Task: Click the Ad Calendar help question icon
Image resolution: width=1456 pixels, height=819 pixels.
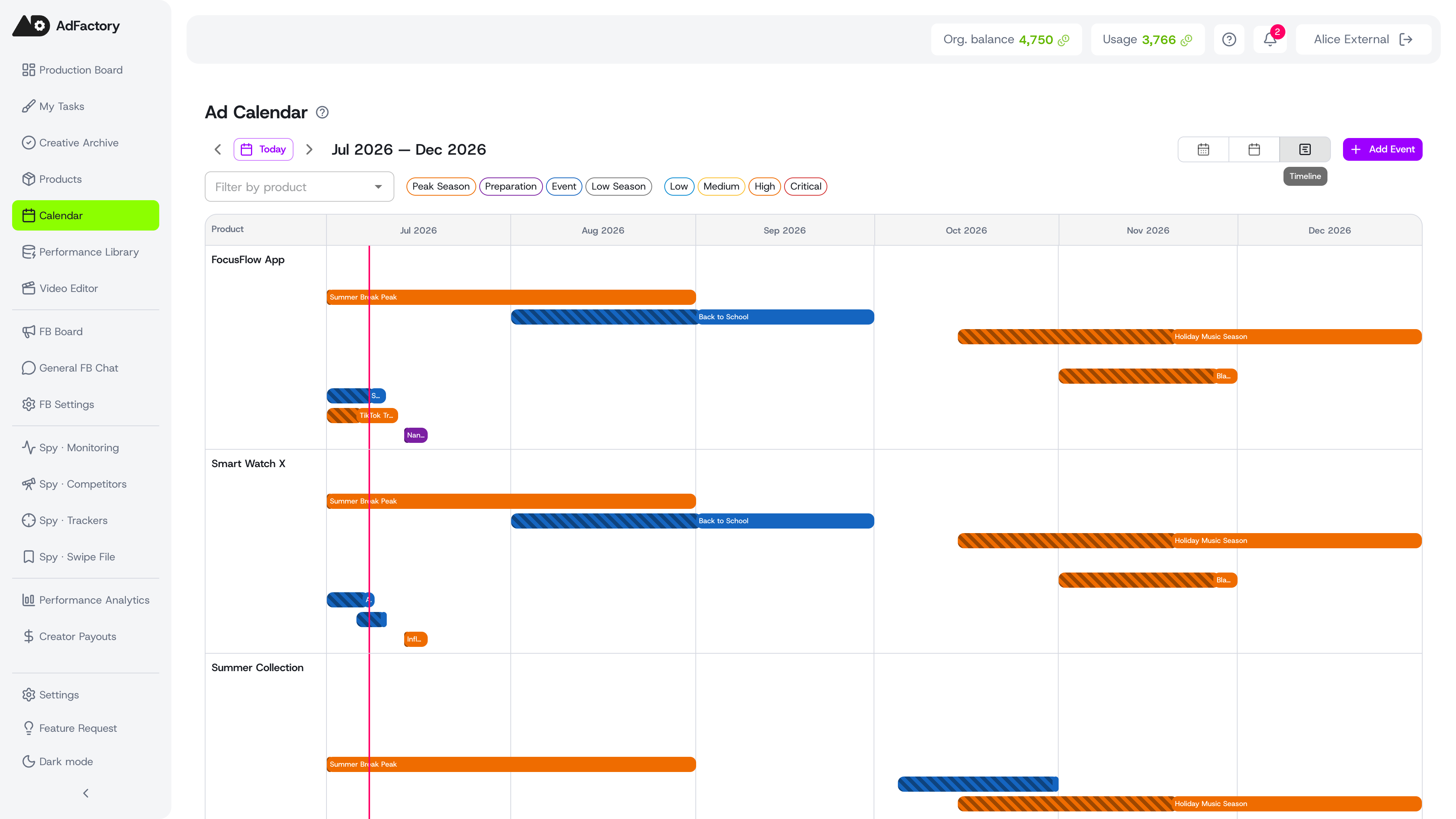Action: (322, 113)
